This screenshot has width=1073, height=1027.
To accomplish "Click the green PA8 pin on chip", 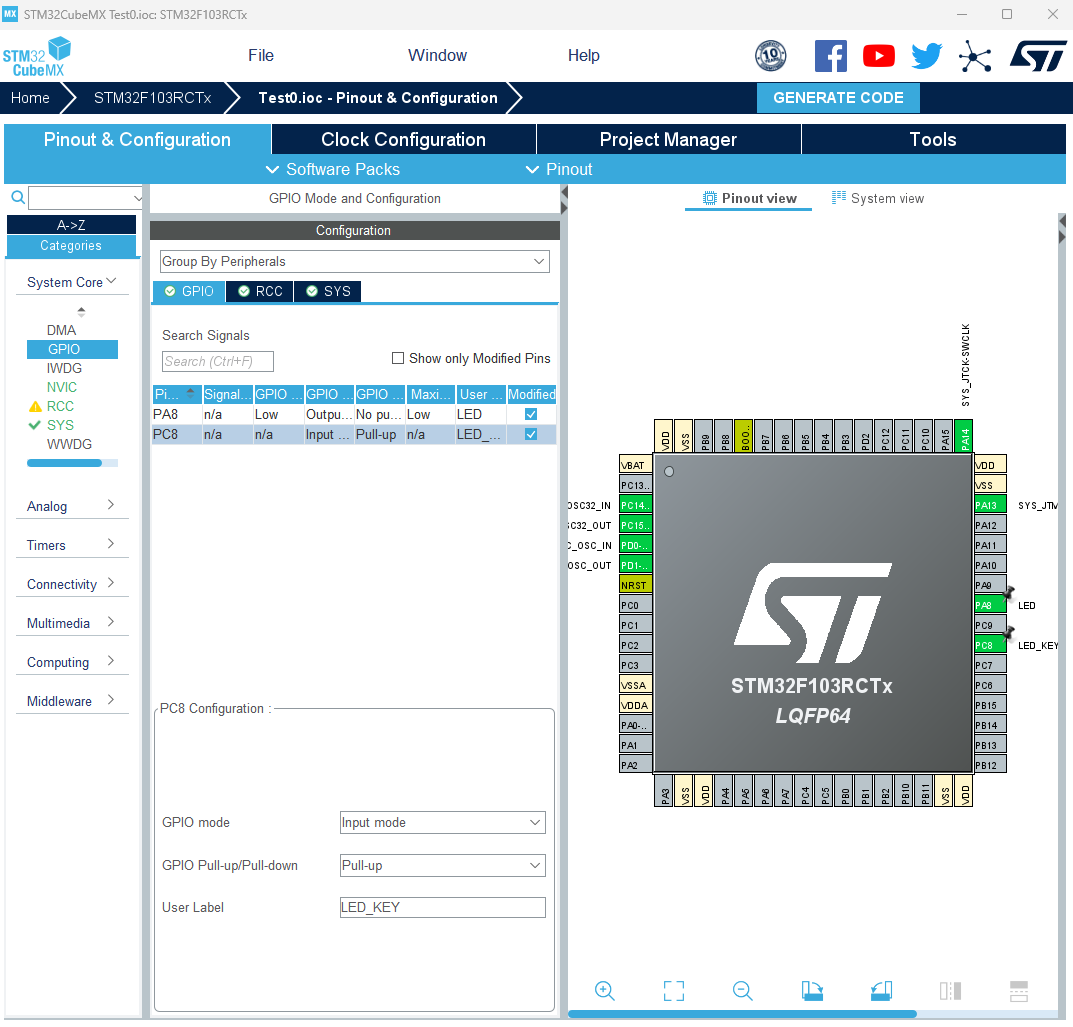I will pos(990,605).
